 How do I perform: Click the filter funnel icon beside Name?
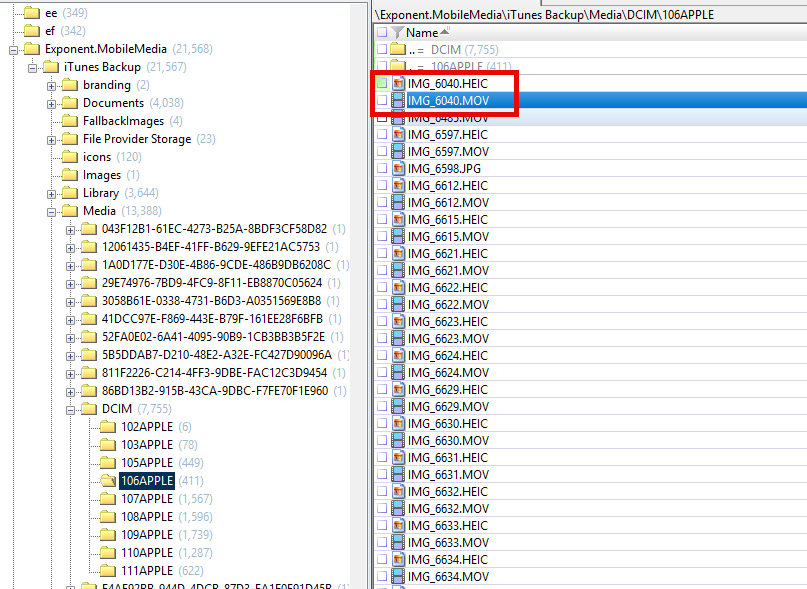pos(398,33)
